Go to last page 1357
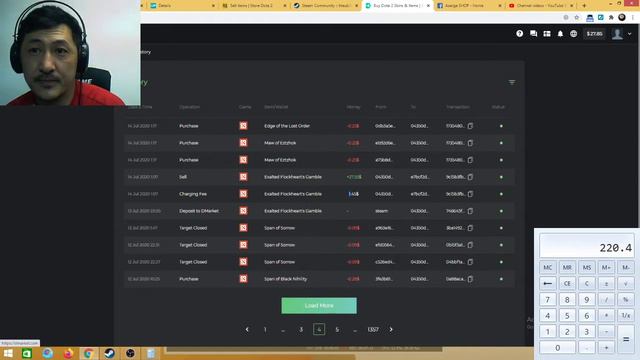This screenshot has width=640, height=360. (373, 329)
